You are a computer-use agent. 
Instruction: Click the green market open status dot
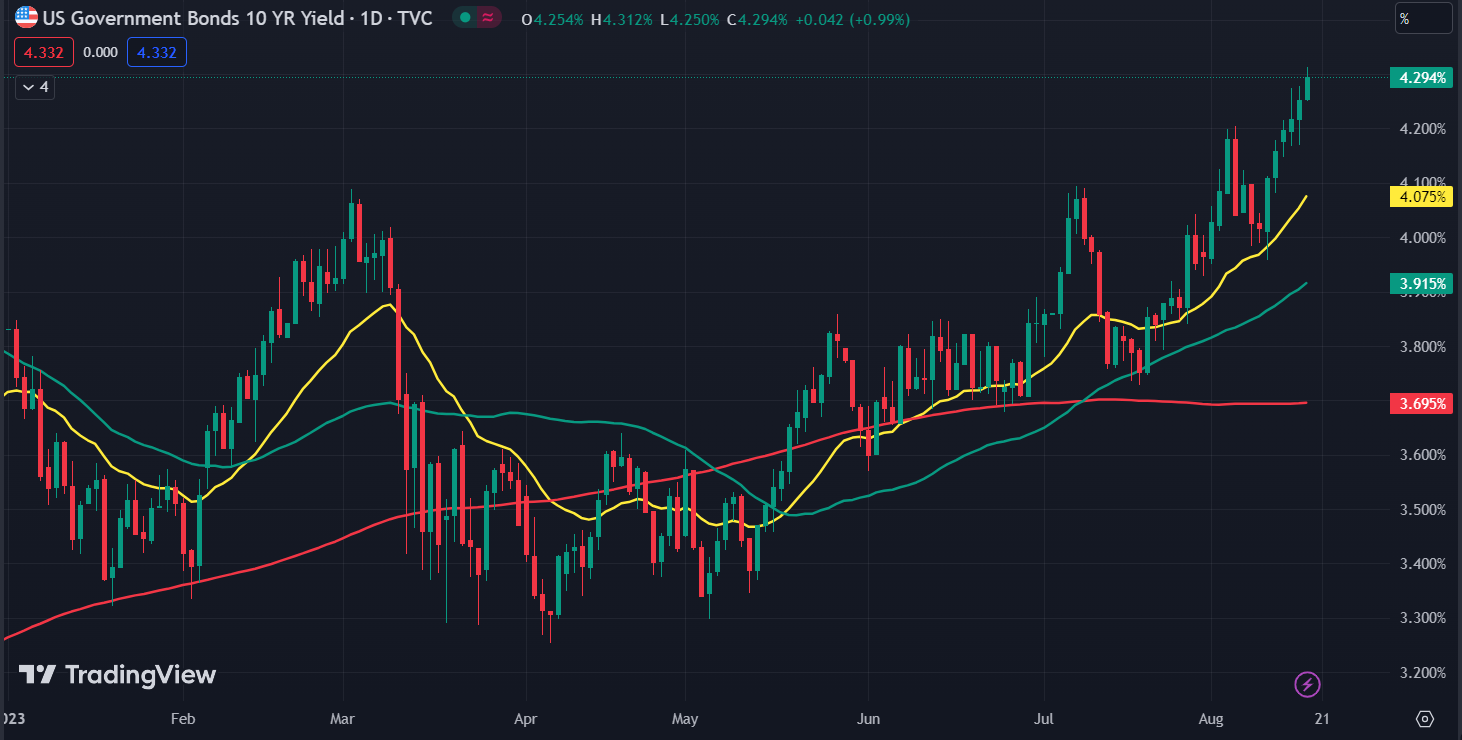[464, 17]
